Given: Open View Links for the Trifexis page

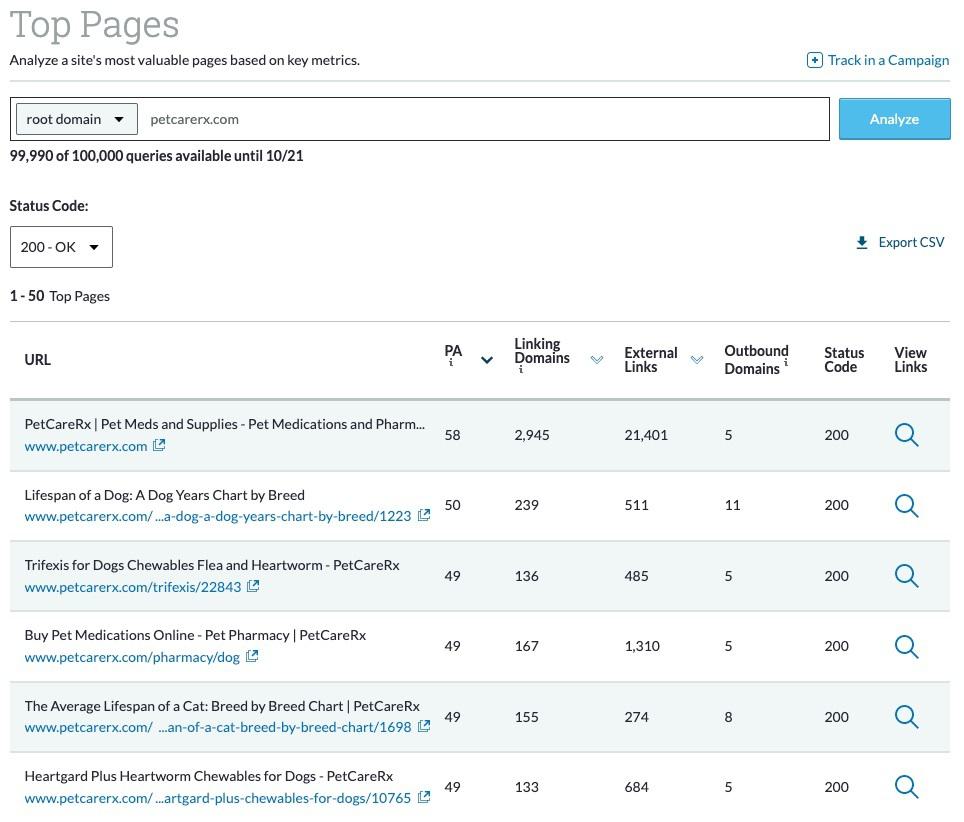Looking at the screenshot, I should pyautogui.click(x=906, y=575).
